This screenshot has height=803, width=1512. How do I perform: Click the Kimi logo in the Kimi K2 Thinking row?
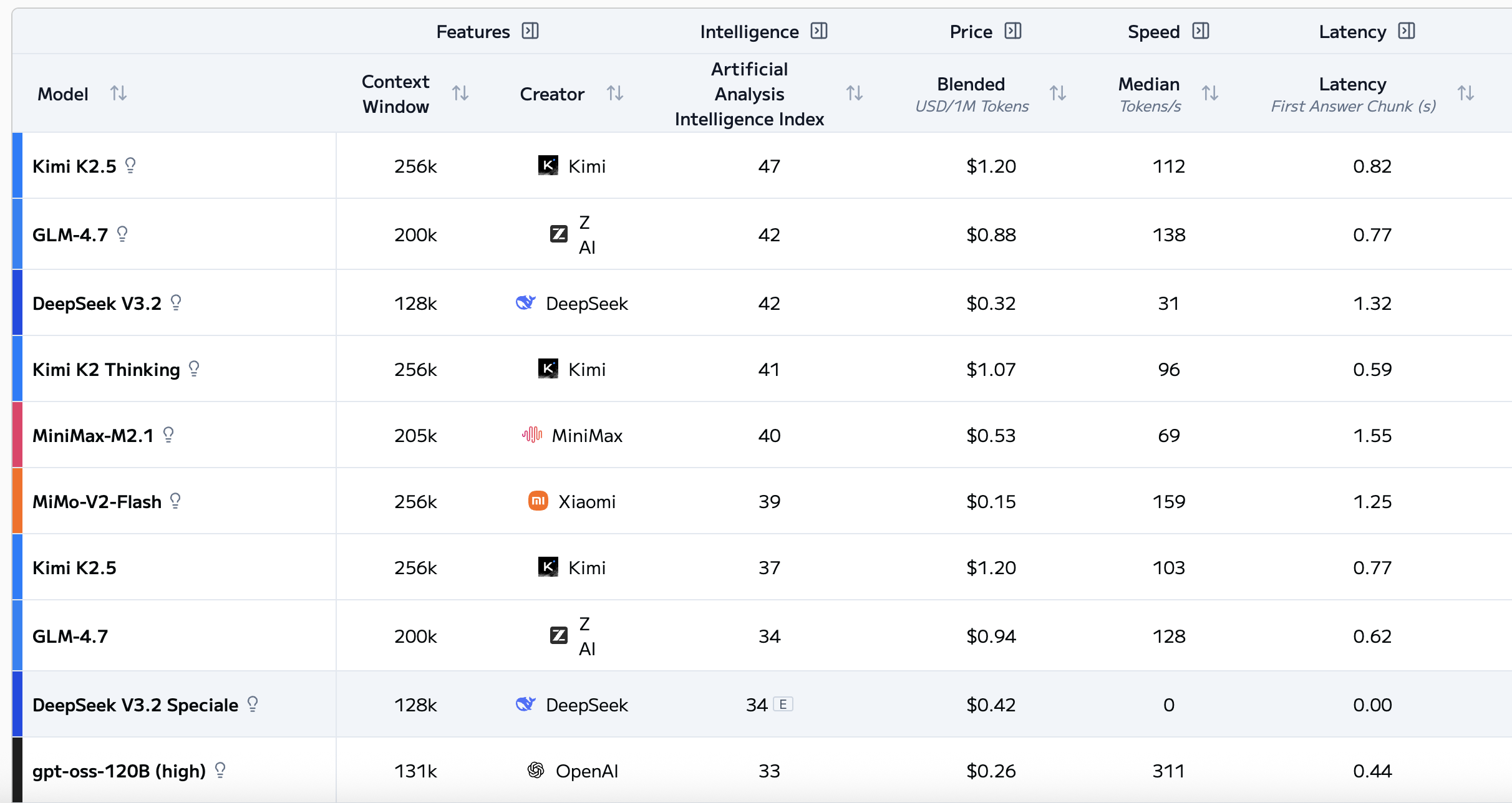pyautogui.click(x=548, y=368)
